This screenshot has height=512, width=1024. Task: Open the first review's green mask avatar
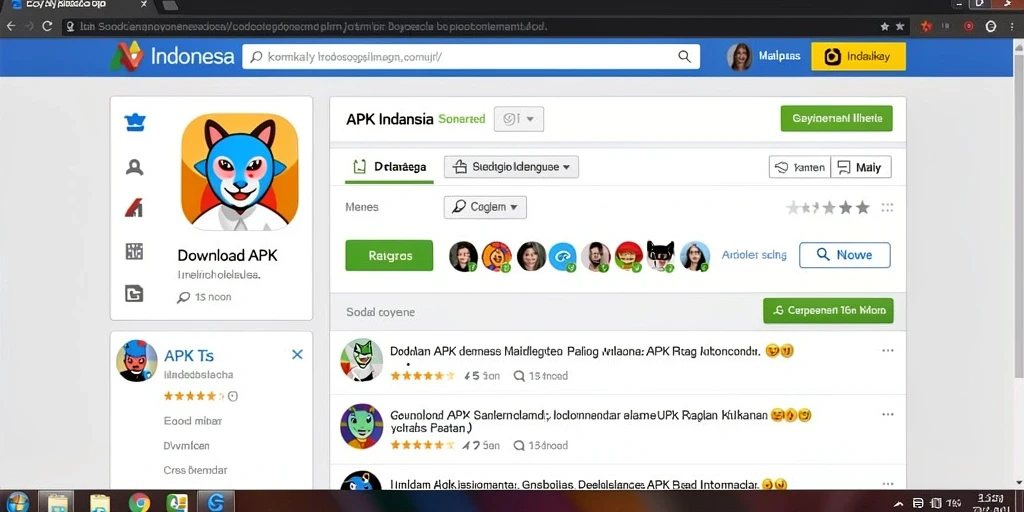(362, 360)
